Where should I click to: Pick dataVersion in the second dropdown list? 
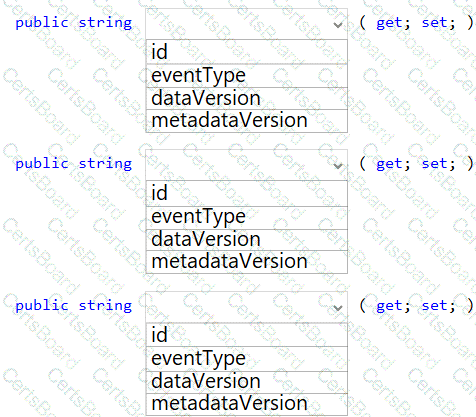pos(247,240)
